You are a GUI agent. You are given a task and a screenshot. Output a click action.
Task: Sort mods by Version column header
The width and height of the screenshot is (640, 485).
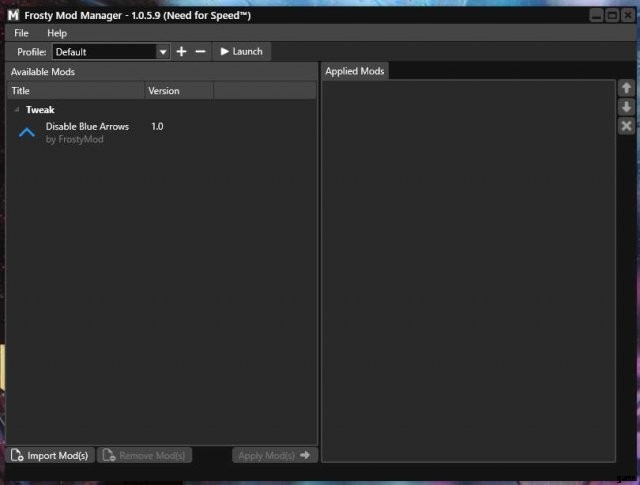click(178, 91)
